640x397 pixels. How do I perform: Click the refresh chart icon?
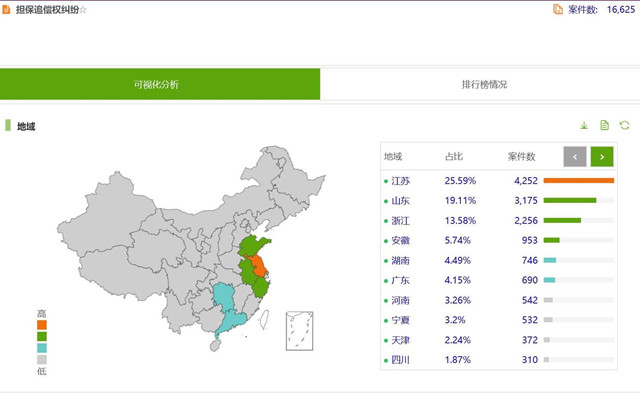[624, 125]
